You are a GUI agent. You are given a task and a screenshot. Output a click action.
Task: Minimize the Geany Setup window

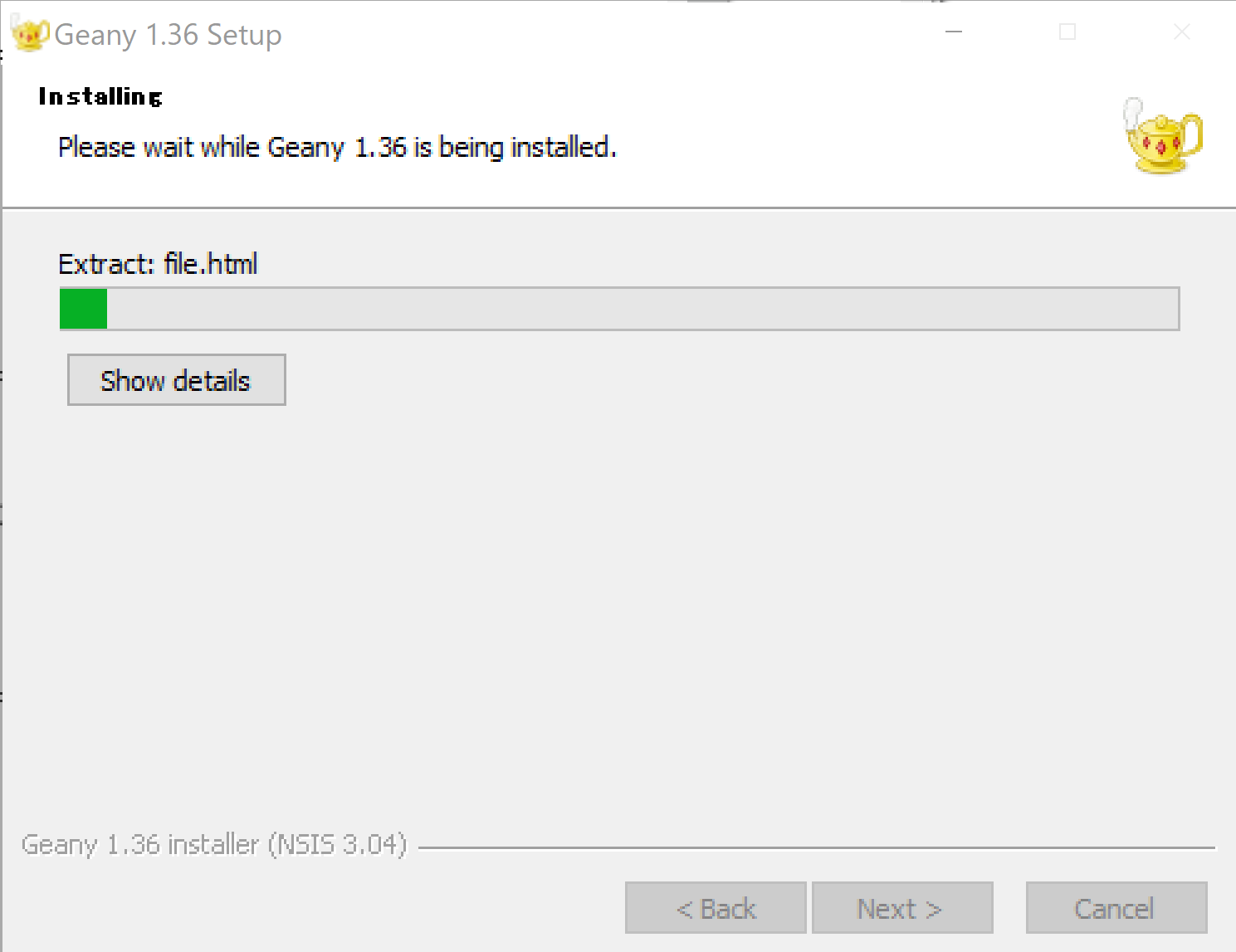[x=955, y=32]
